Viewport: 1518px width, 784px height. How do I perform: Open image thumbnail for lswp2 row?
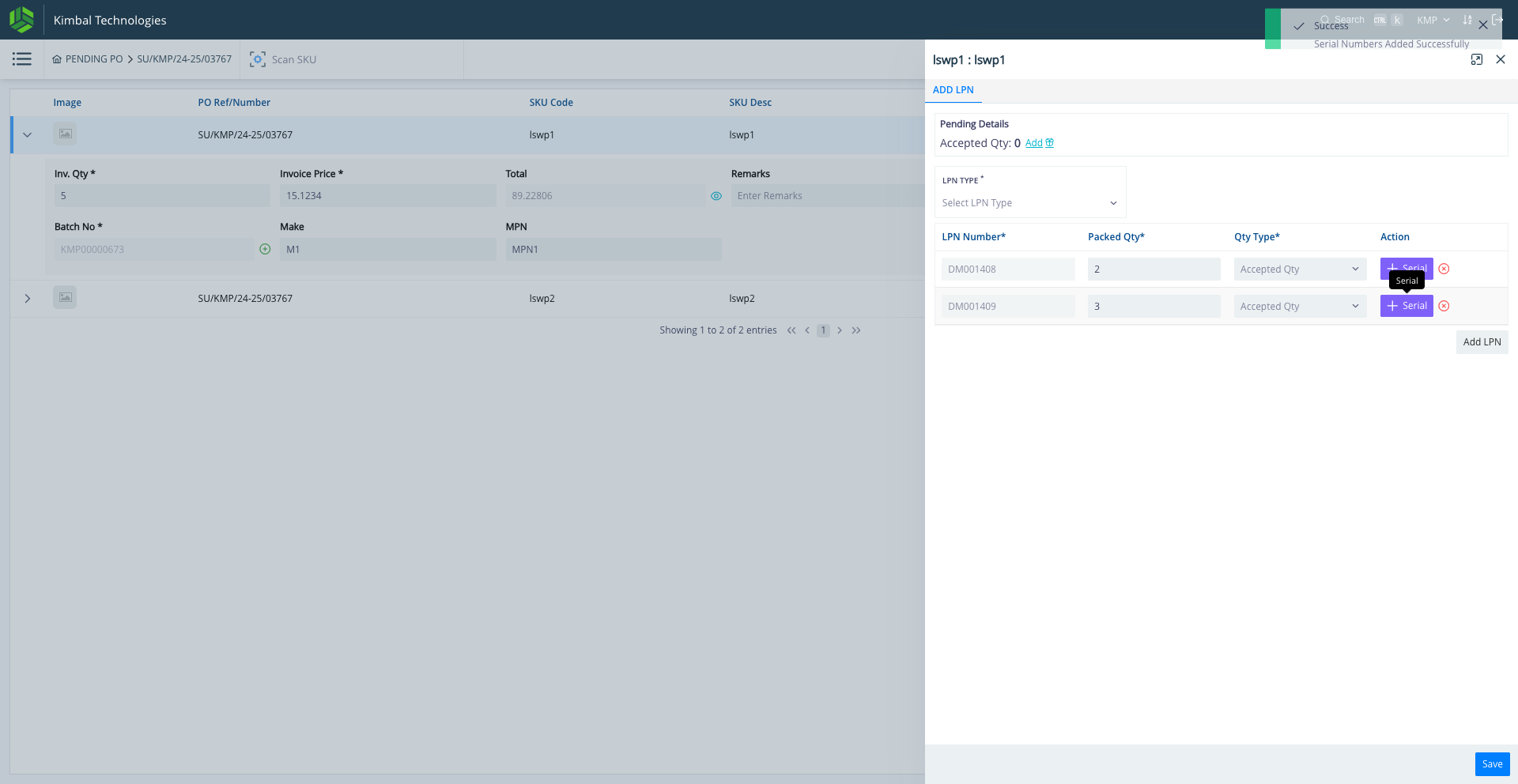coord(65,298)
